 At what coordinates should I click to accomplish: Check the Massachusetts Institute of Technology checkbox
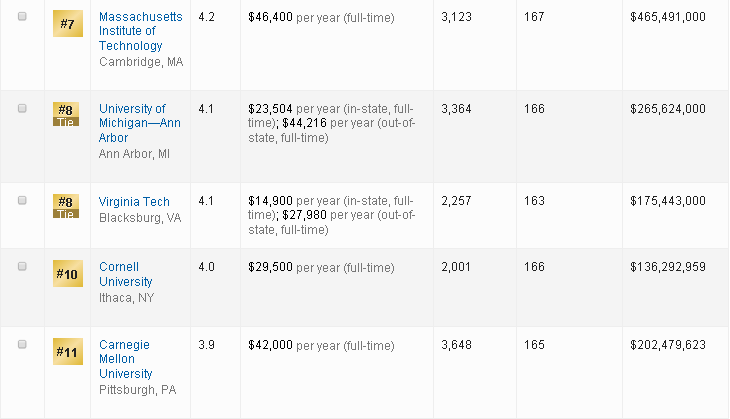click(x=23, y=17)
